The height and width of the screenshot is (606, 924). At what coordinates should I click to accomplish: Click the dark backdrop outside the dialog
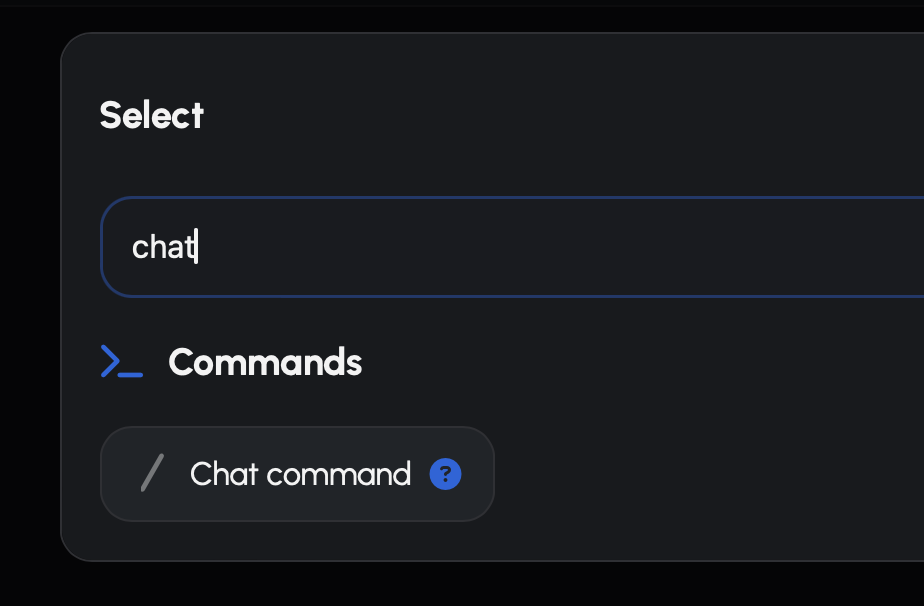[28, 300]
